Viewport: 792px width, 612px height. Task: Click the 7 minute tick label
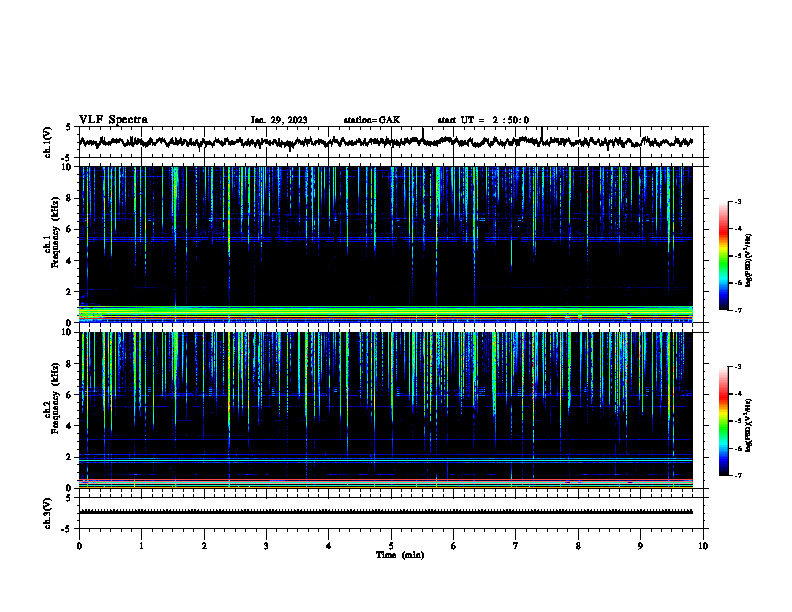[x=516, y=546]
